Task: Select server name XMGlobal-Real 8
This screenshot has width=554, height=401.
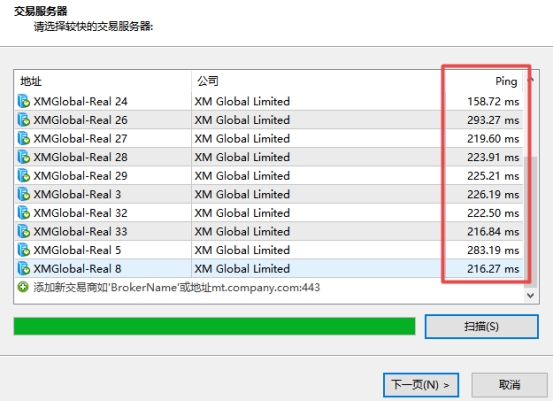Action: coord(77,269)
